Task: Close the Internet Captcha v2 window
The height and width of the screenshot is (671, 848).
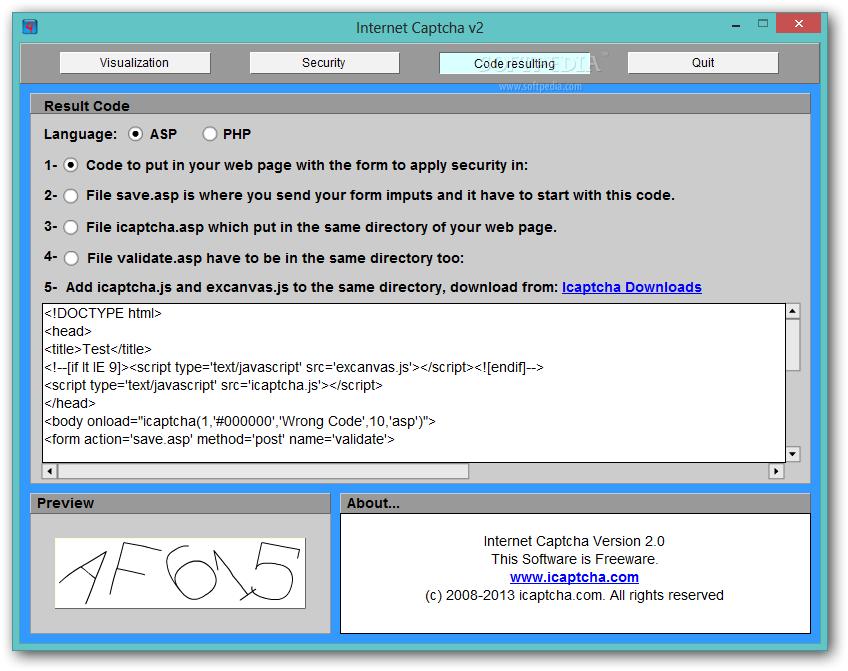Action: 799,24
